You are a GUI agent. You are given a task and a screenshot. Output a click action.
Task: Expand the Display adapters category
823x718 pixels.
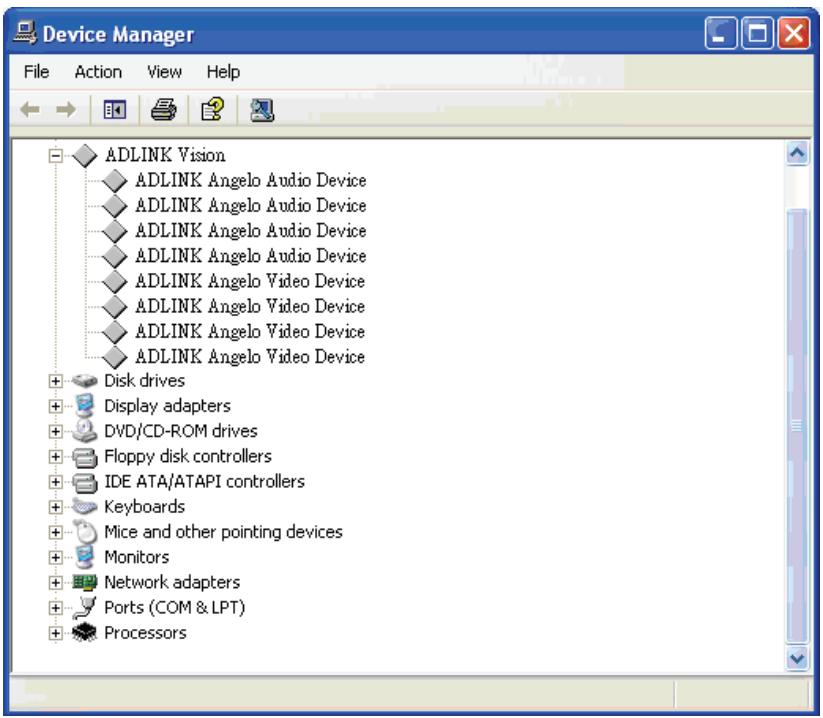[x=55, y=406]
